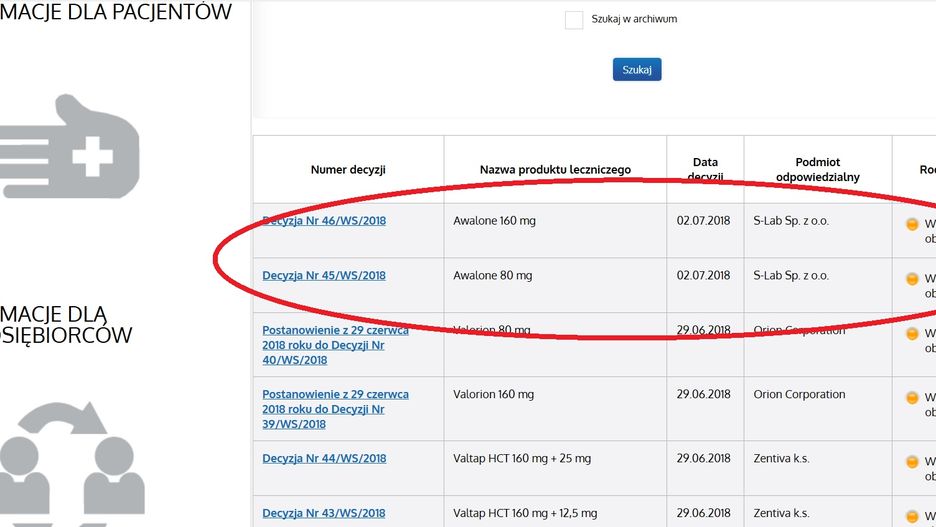Click orange status dot in Valtap HCT 160 mg + 25 mg row

pyautogui.click(x=912, y=462)
